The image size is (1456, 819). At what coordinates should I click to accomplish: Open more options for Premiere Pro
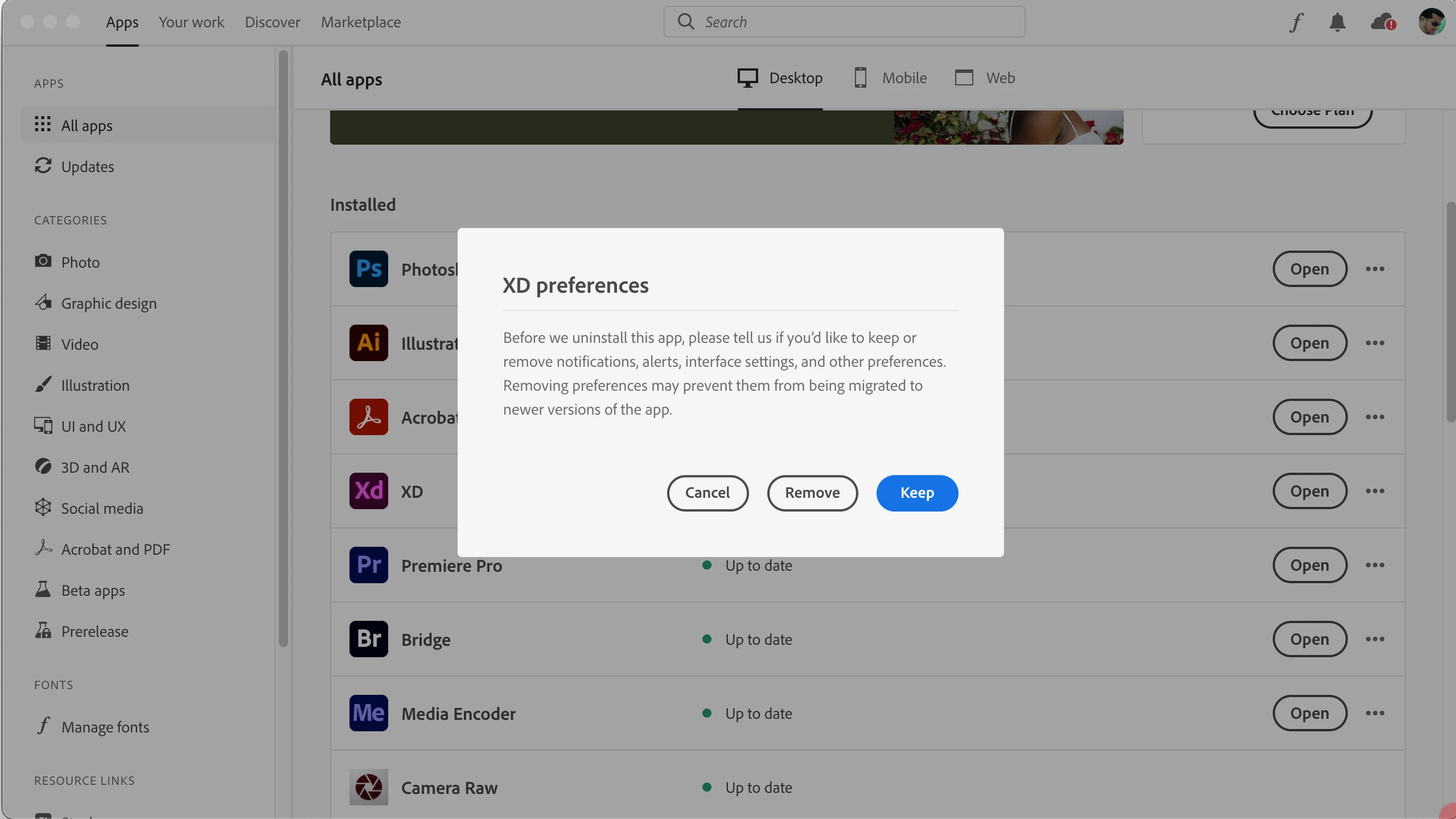pos(1375,565)
